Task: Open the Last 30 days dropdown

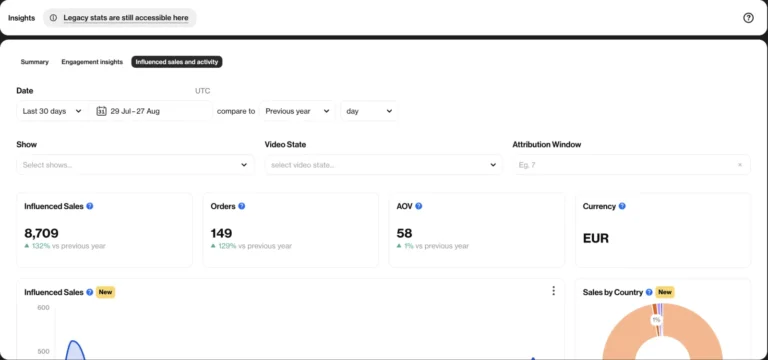Action: [52, 111]
